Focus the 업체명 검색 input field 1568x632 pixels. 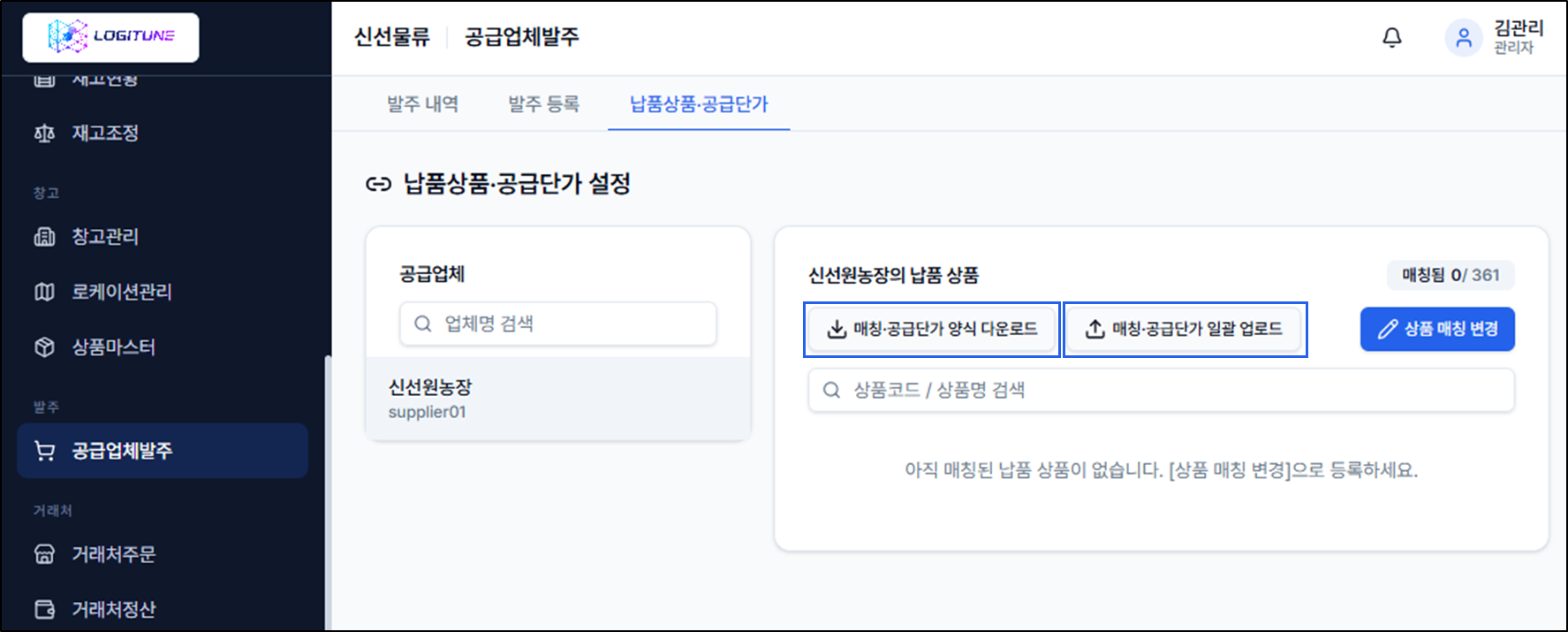[x=558, y=324]
